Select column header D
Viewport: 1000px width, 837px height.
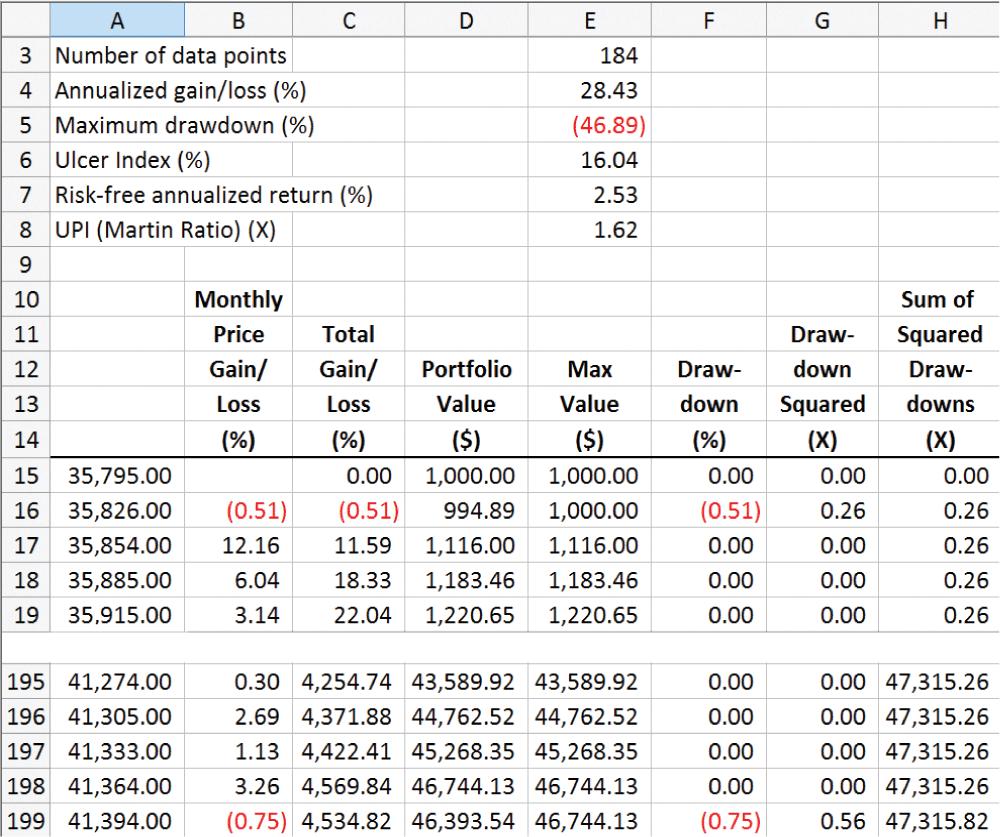464,19
